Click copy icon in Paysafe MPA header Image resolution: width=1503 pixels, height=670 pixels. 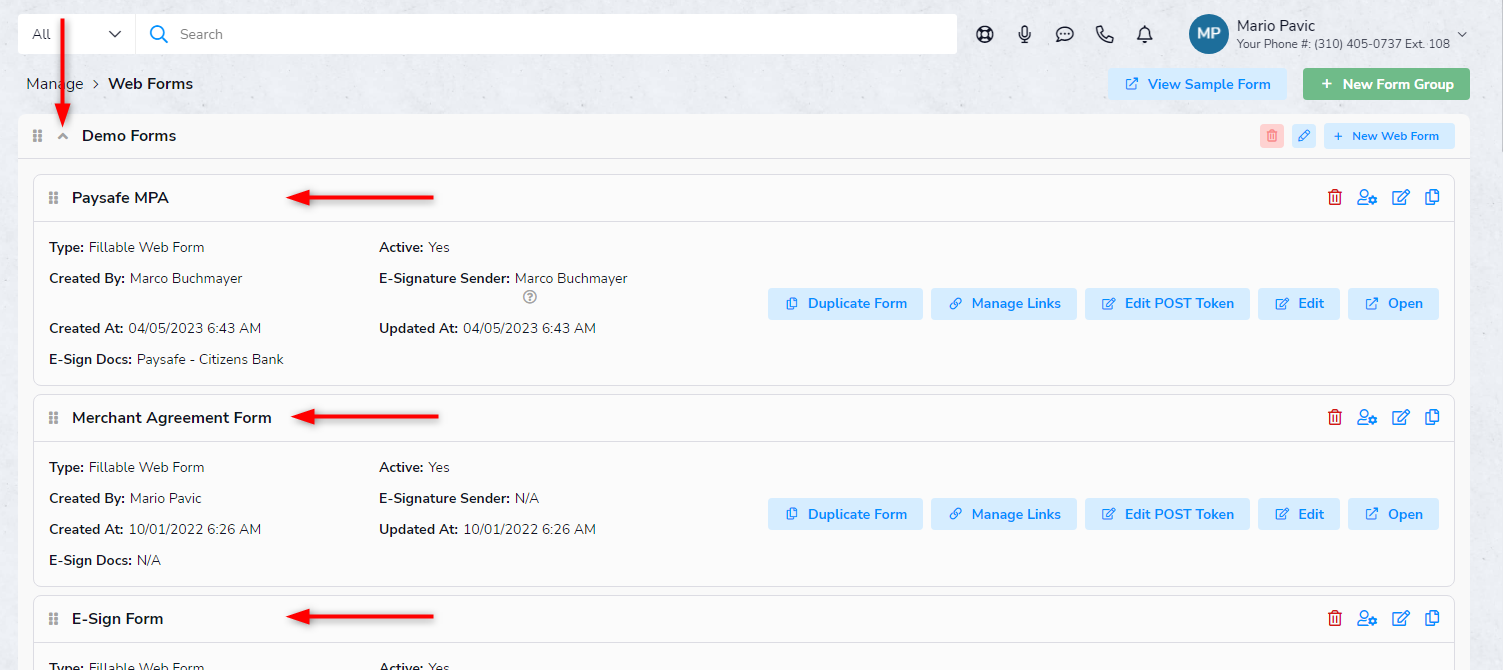(1432, 197)
